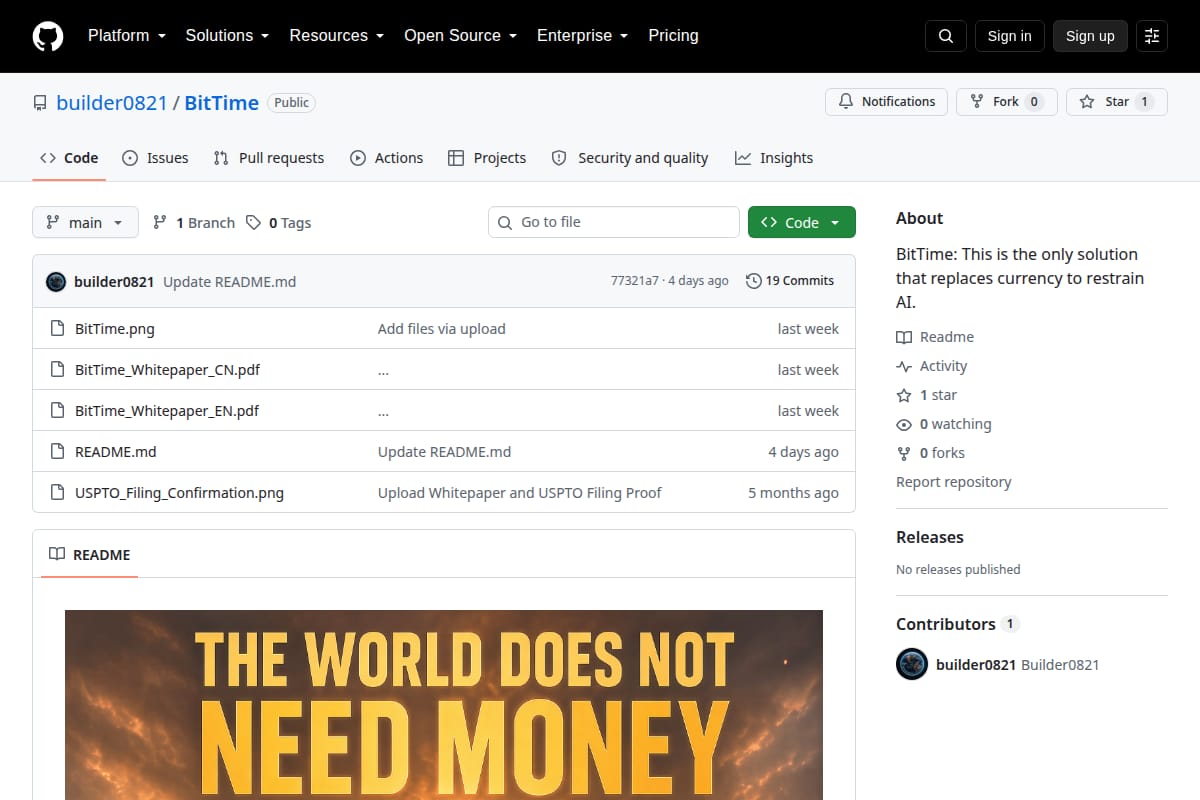Click the eye icon beside 0 watching
1200x800 pixels.
coord(904,425)
